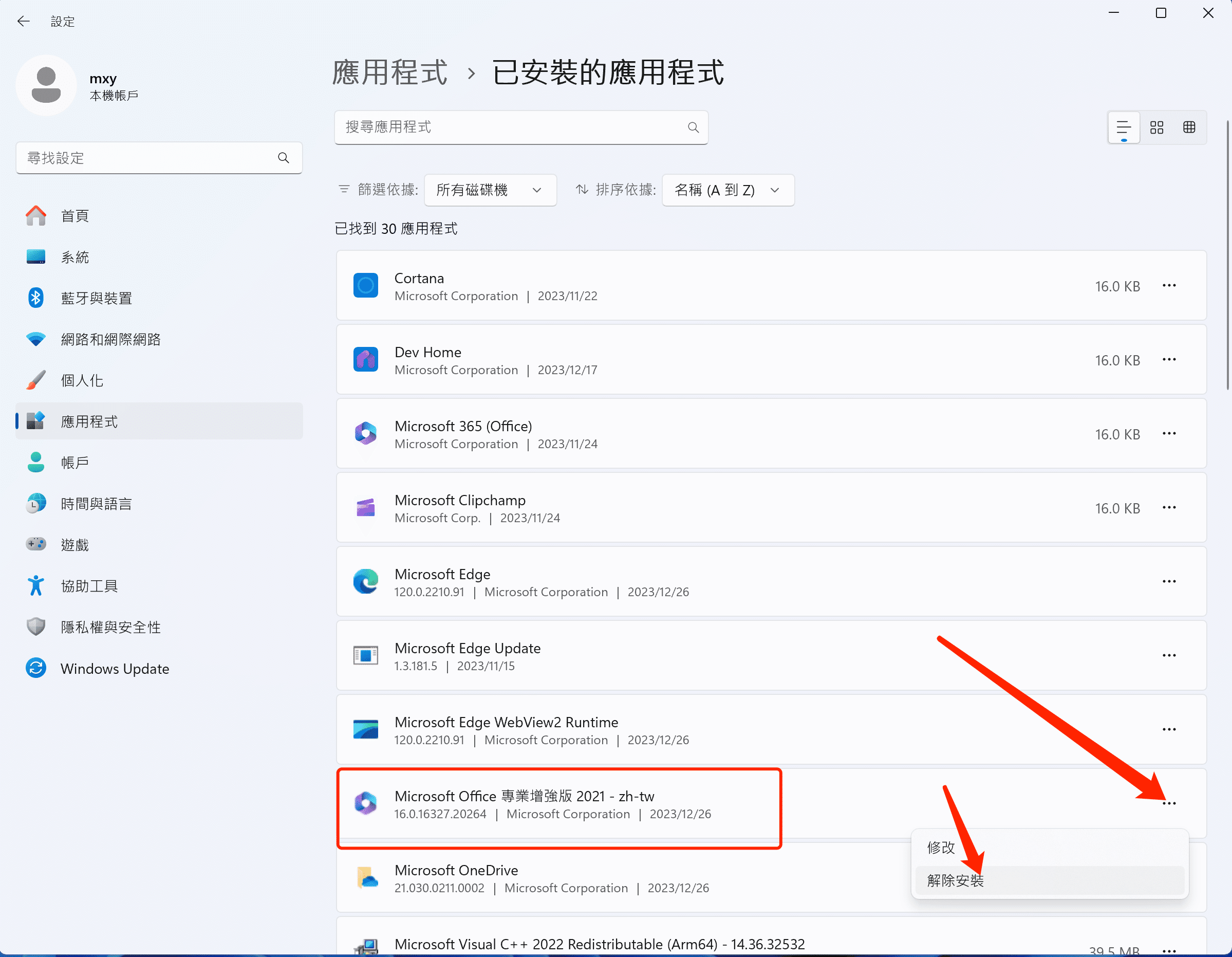
Task: Switch to grid view layout icon
Action: [x=1156, y=127]
